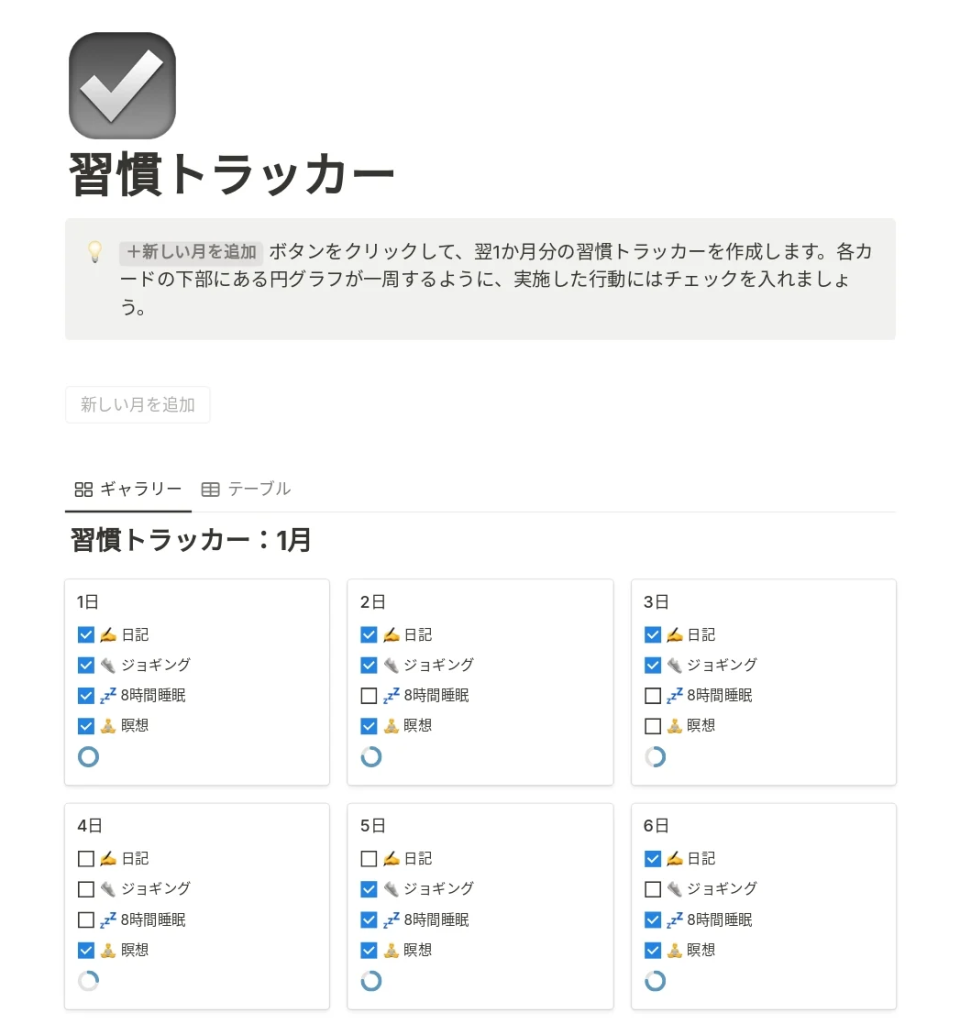This screenshot has width=960, height=1024.
Task: Uncheck 日記 checkbox on 1日 card
Action: coord(86,635)
